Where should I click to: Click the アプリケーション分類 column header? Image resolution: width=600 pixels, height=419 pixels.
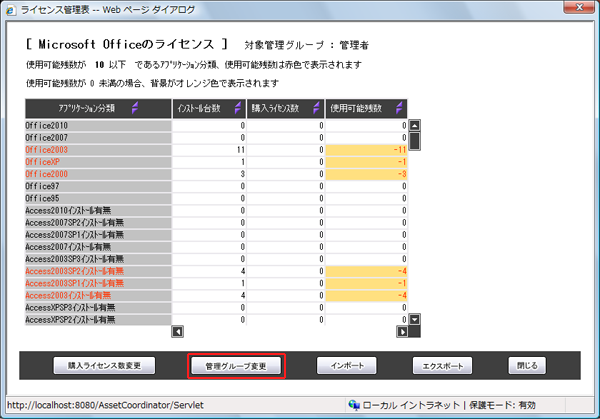click(x=98, y=108)
